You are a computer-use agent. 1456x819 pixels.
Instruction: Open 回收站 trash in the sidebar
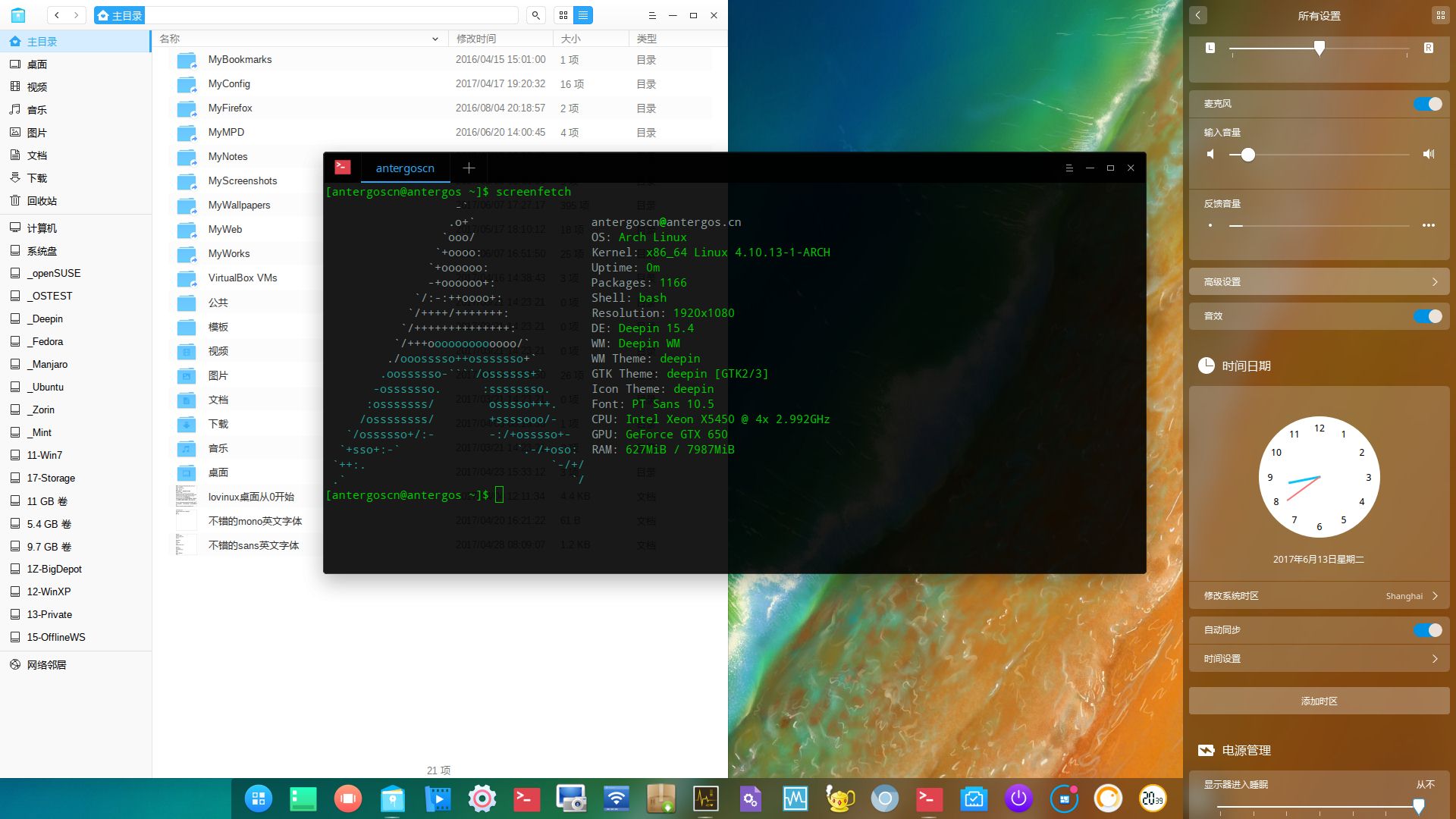pyautogui.click(x=76, y=201)
